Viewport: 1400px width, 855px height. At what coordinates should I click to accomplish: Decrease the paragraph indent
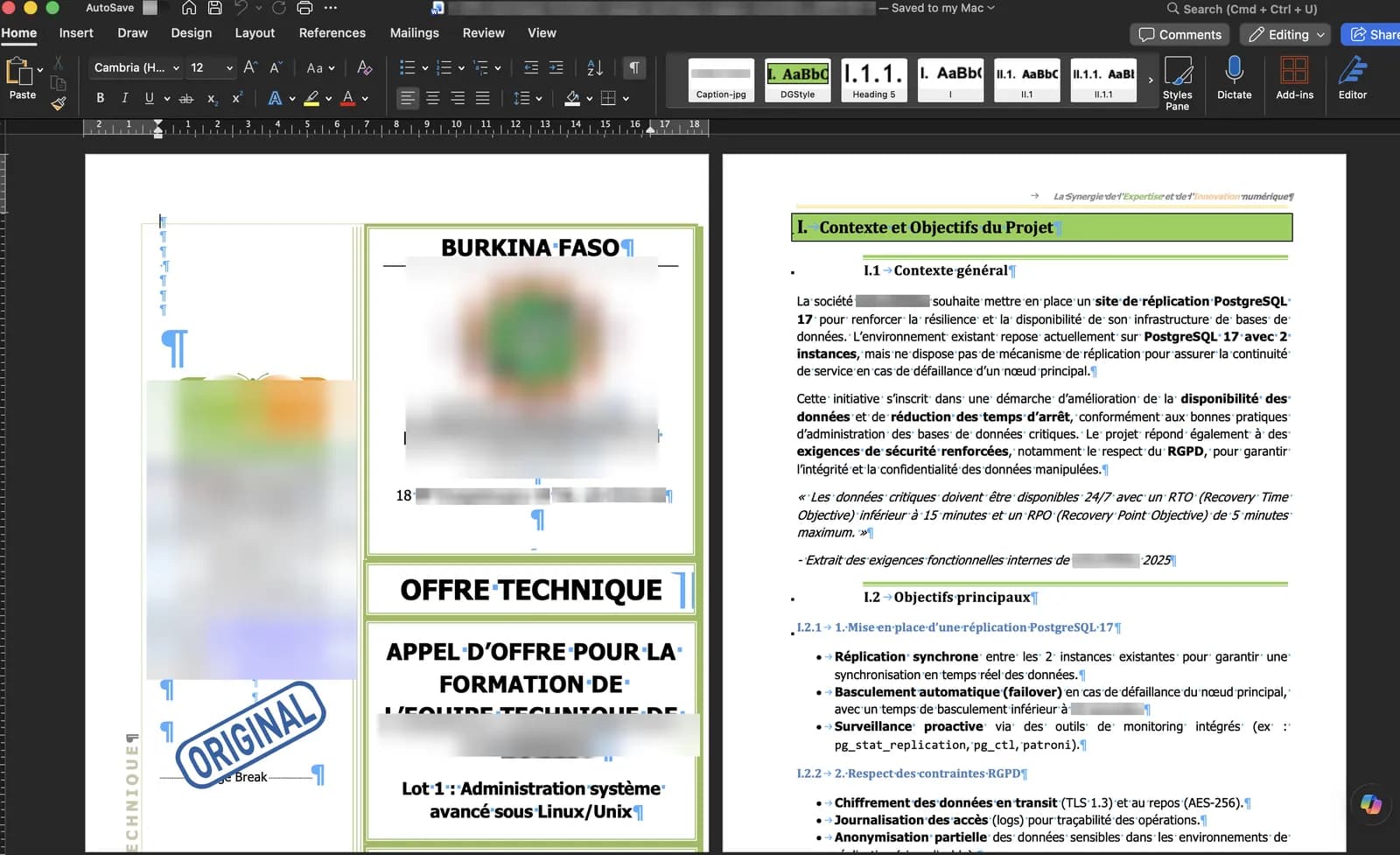tap(530, 67)
